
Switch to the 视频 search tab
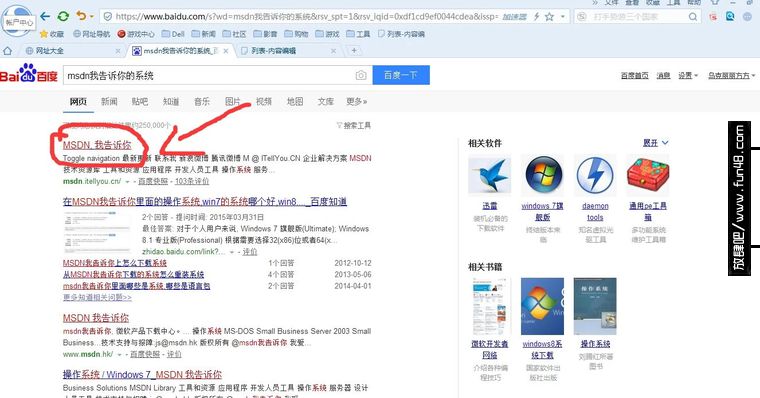tap(264, 101)
